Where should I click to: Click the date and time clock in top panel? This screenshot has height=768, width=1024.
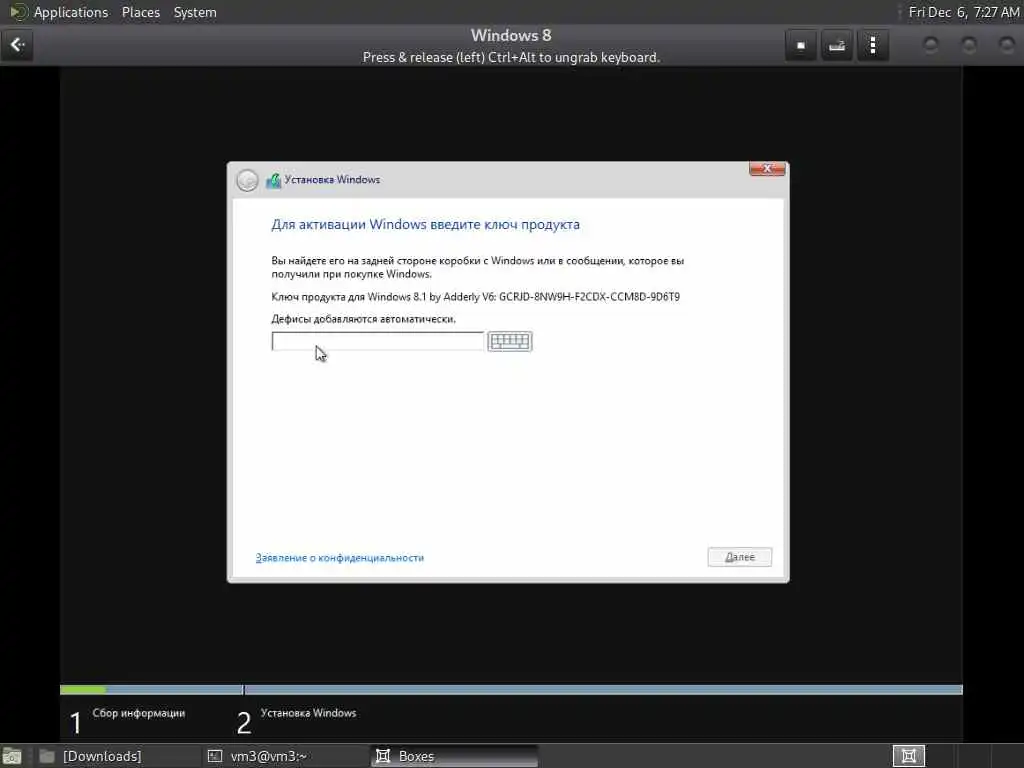click(x=964, y=12)
